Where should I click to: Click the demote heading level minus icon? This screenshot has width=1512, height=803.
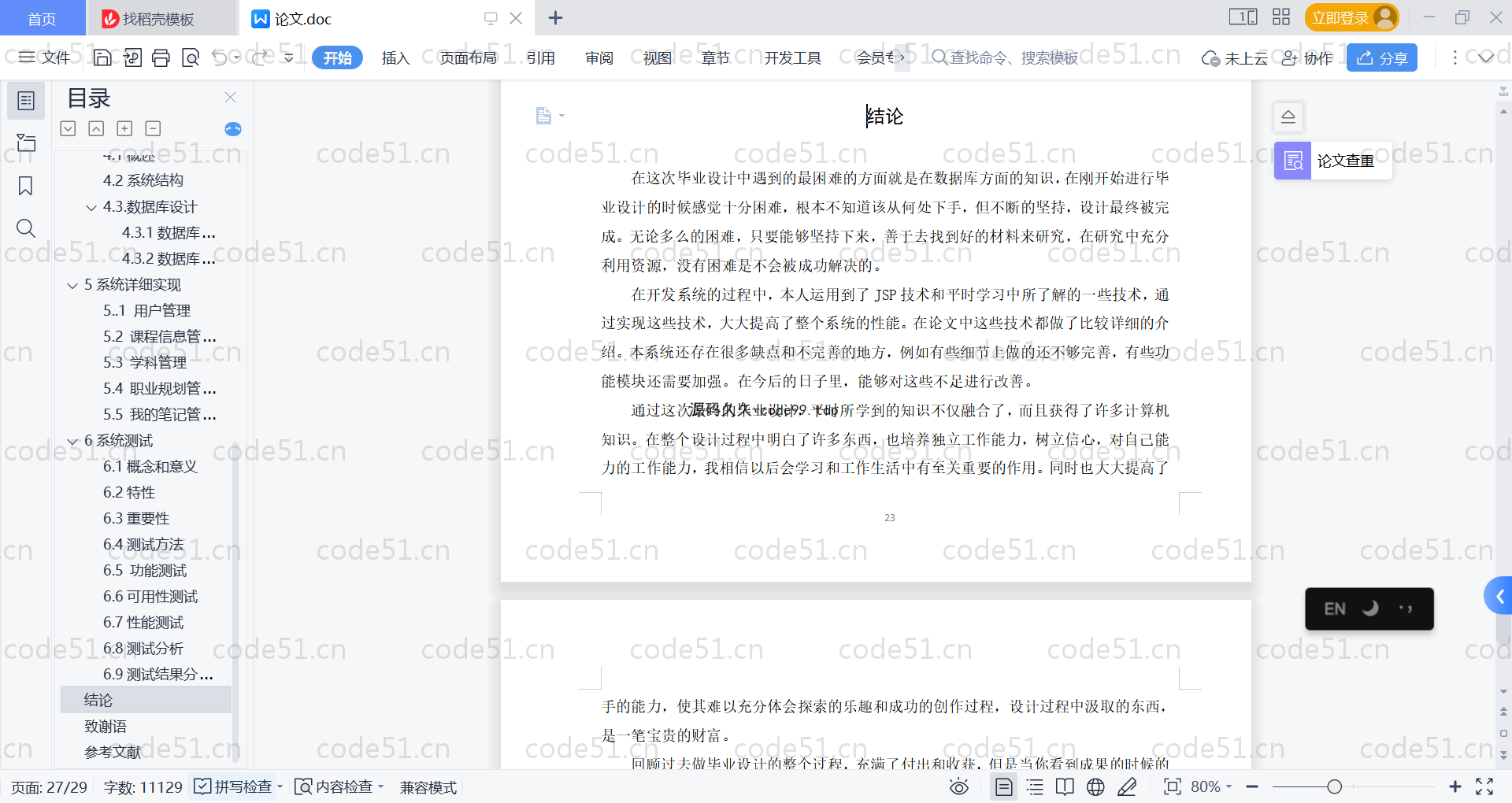[153, 128]
